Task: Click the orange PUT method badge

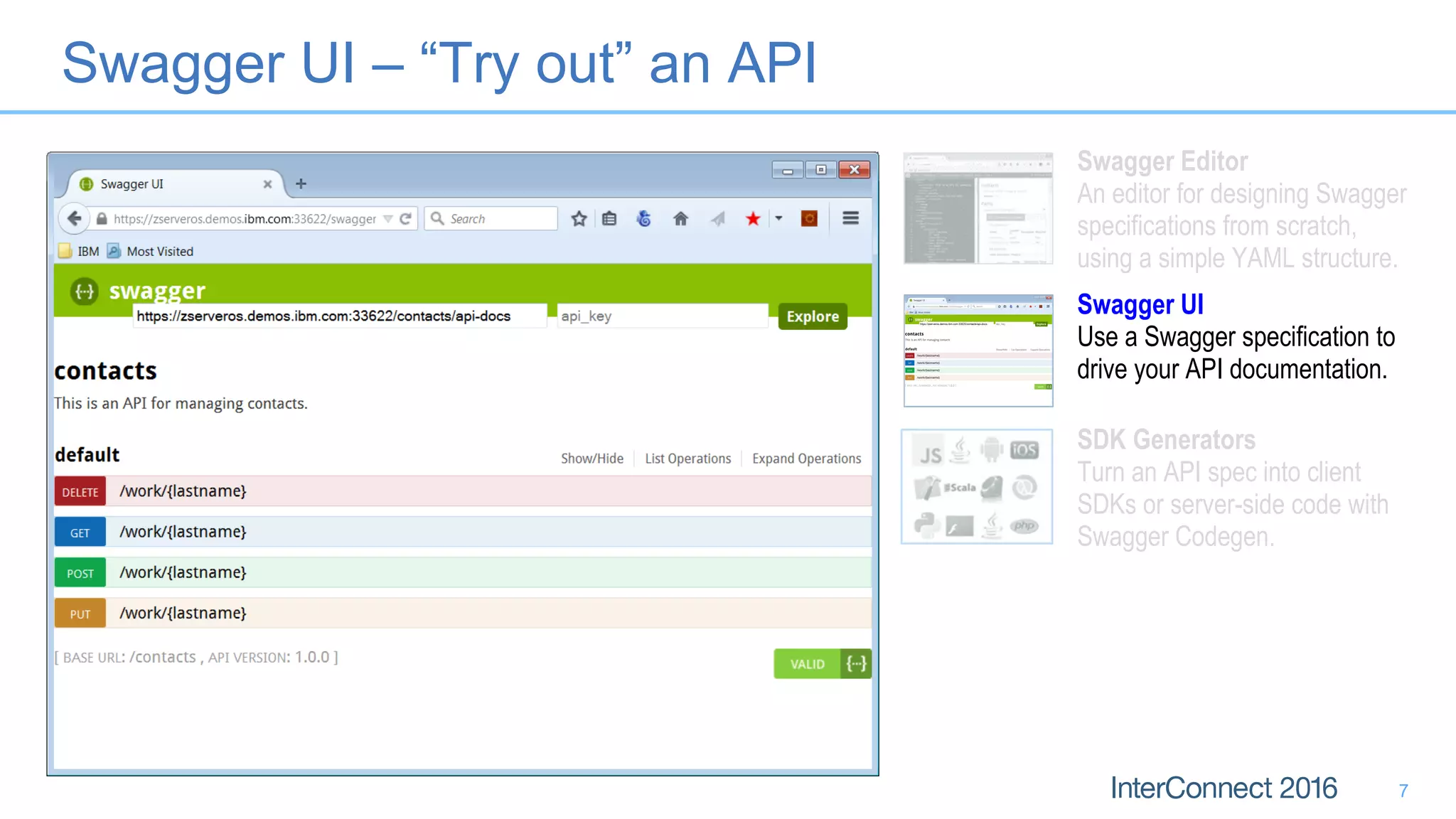Action: (80, 614)
